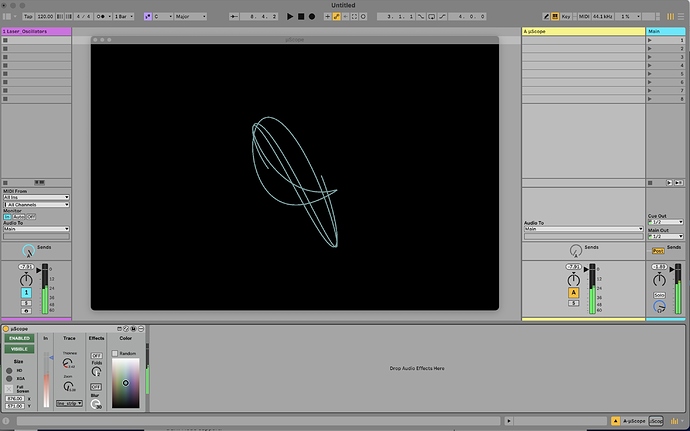Toggle the purple scale mode icon
The width and height of the screenshot is (690, 431).
147,16
